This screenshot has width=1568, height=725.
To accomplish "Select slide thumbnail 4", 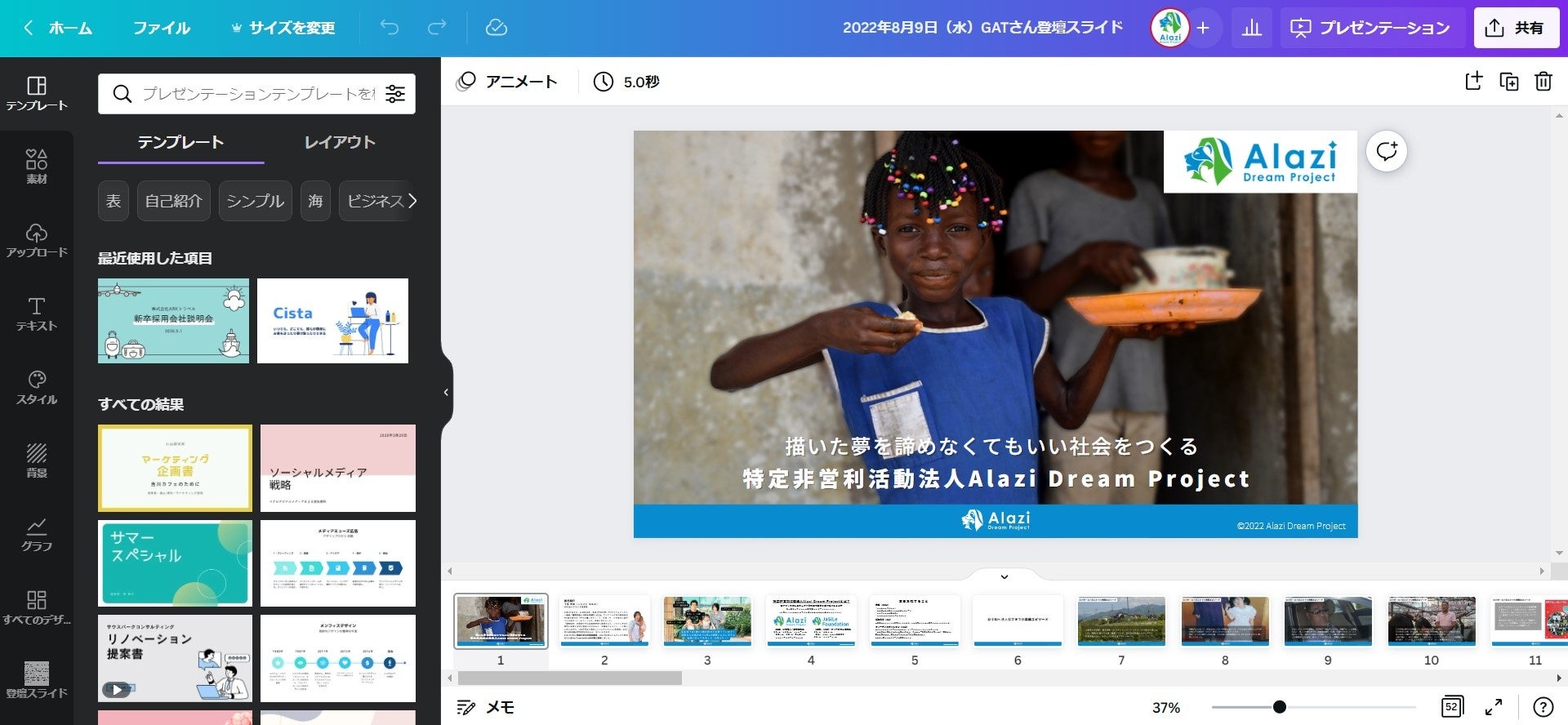I will click(811, 621).
